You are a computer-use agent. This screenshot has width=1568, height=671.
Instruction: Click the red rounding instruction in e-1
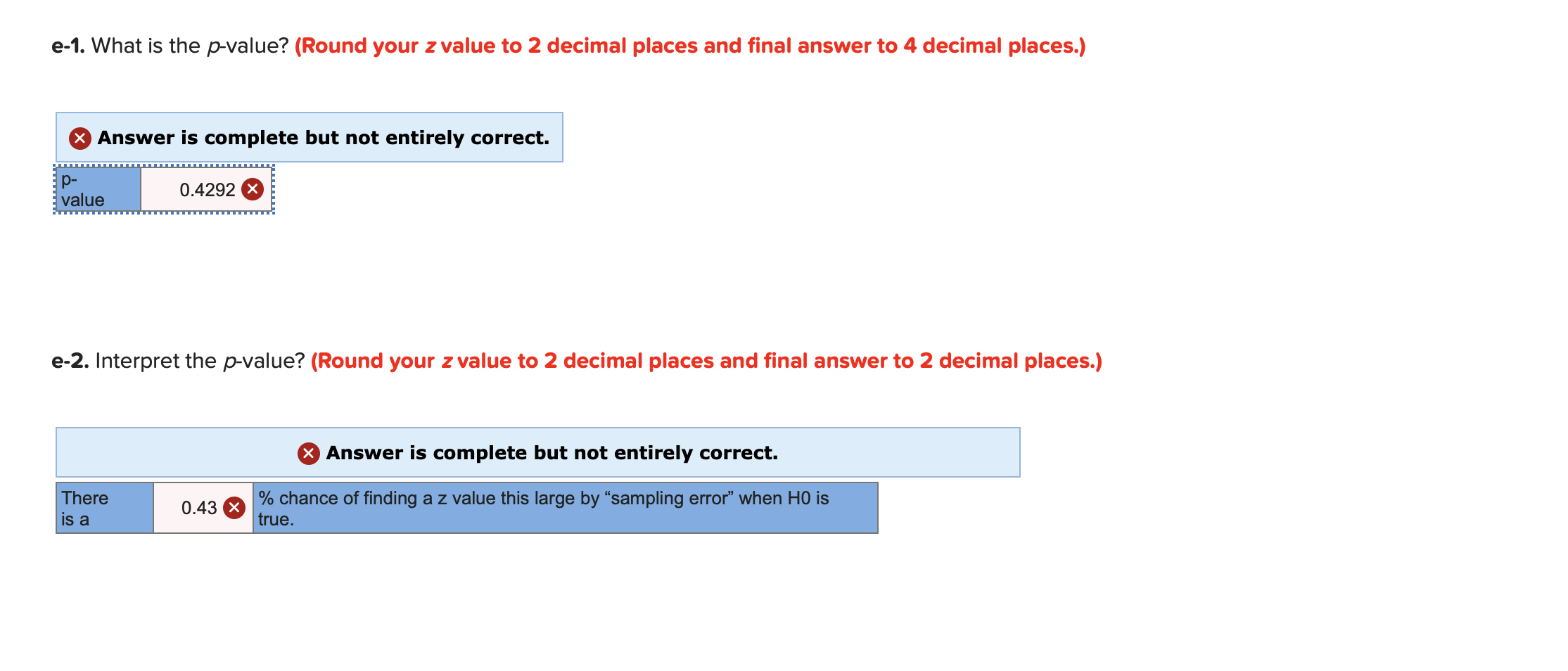(689, 45)
